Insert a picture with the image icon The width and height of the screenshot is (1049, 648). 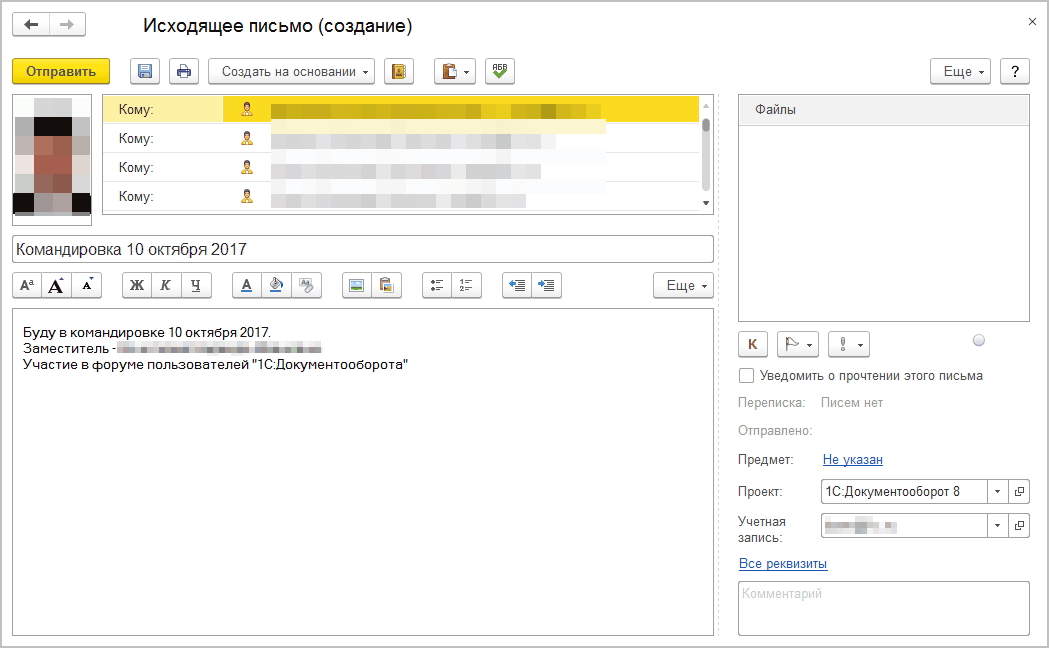(357, 286)
